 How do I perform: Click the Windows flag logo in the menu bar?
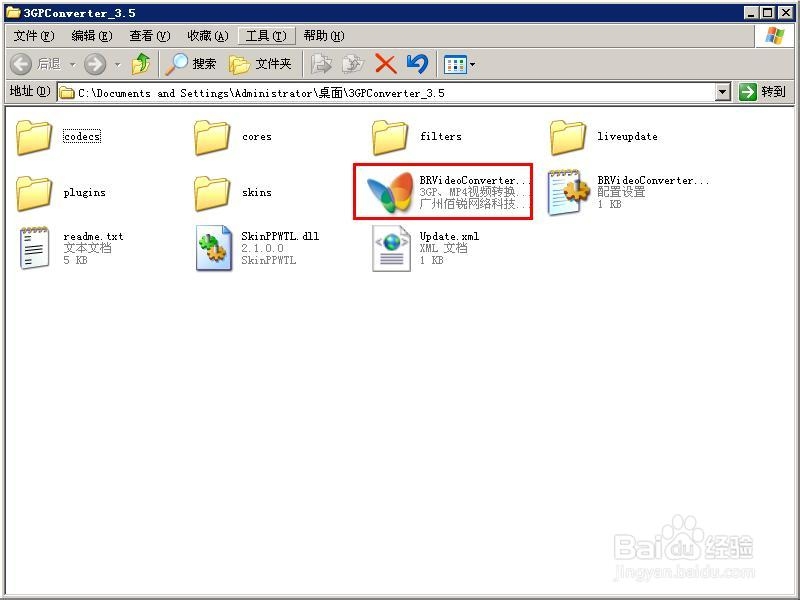774,36
